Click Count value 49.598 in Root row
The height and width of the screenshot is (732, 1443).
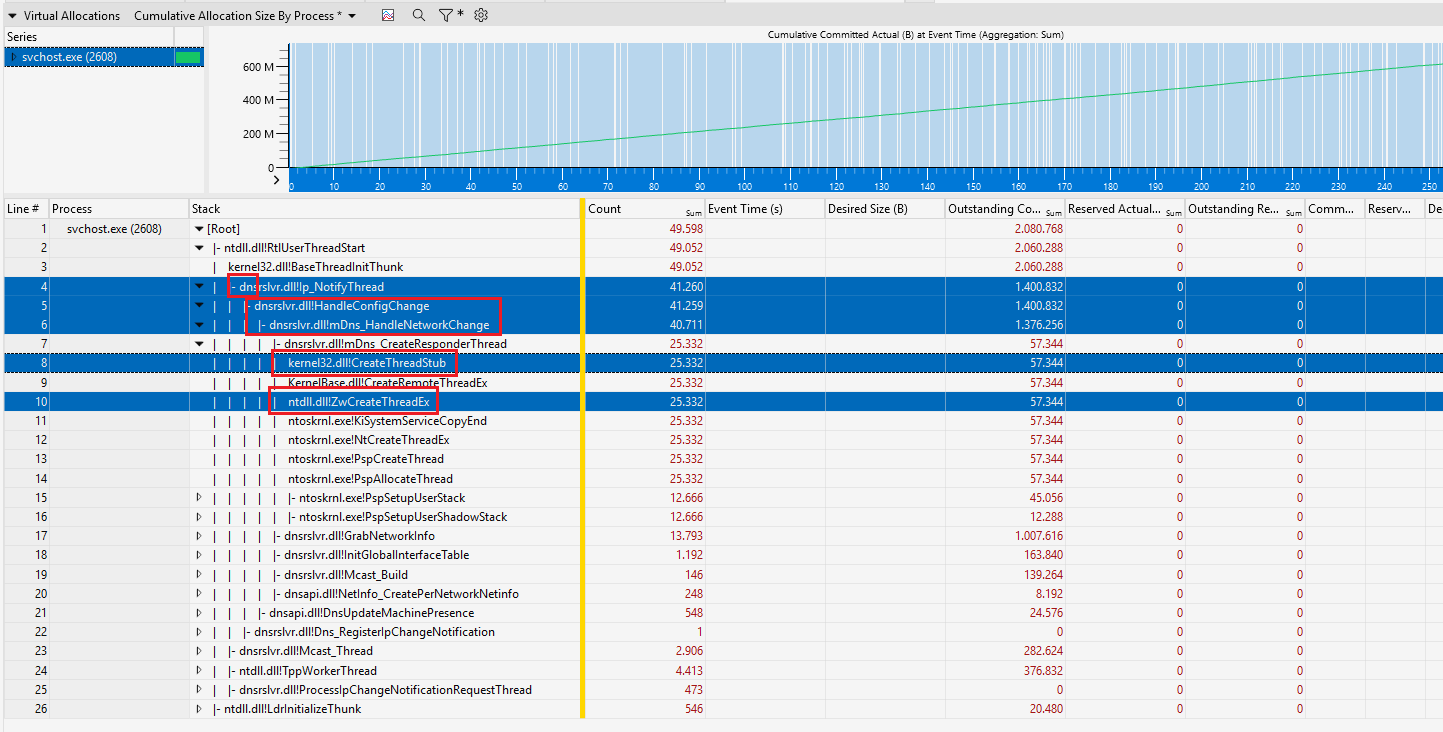pyautogui.click(x=686, y=229)
